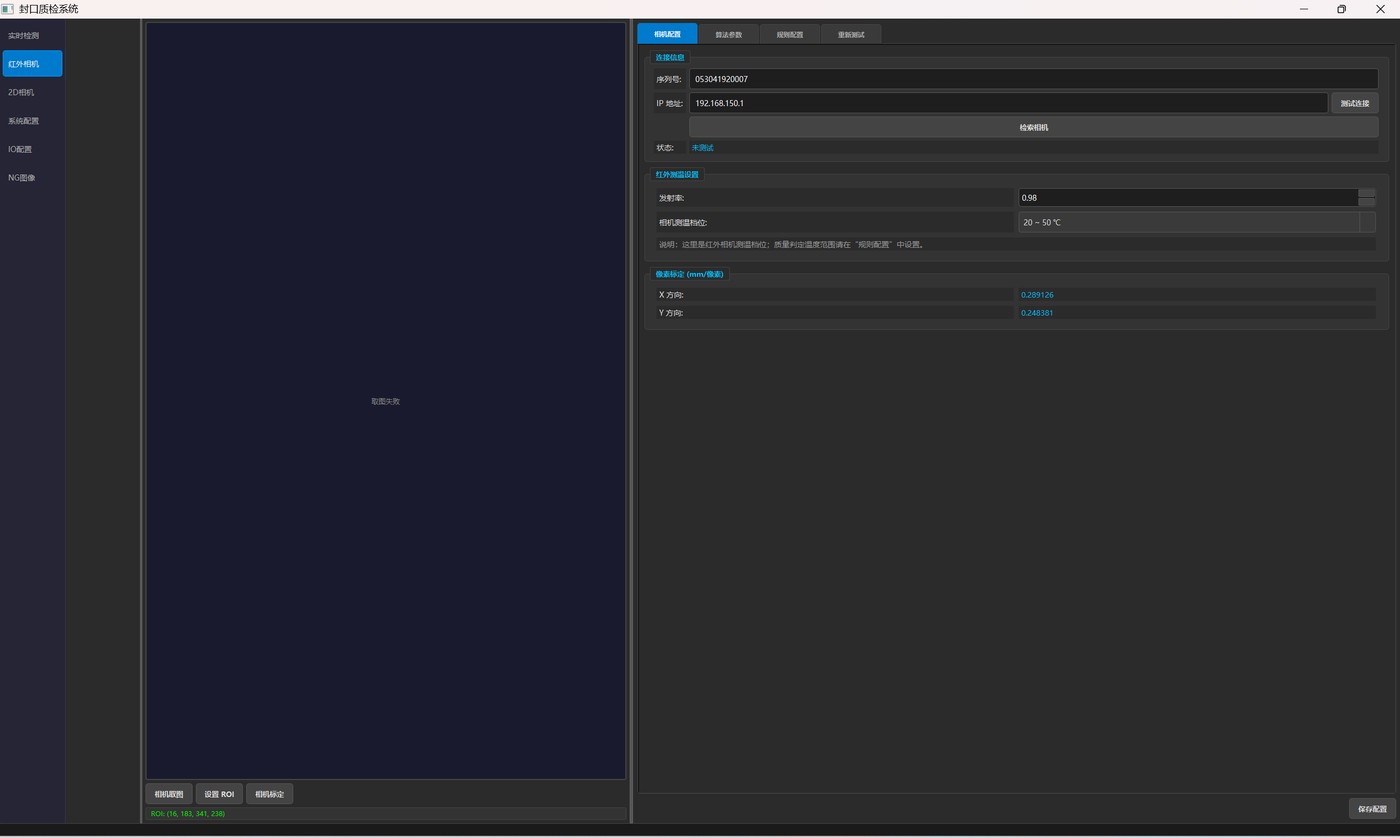Open 系统配置 from the sidebar
1400x838 pixels.
[32, 121]
